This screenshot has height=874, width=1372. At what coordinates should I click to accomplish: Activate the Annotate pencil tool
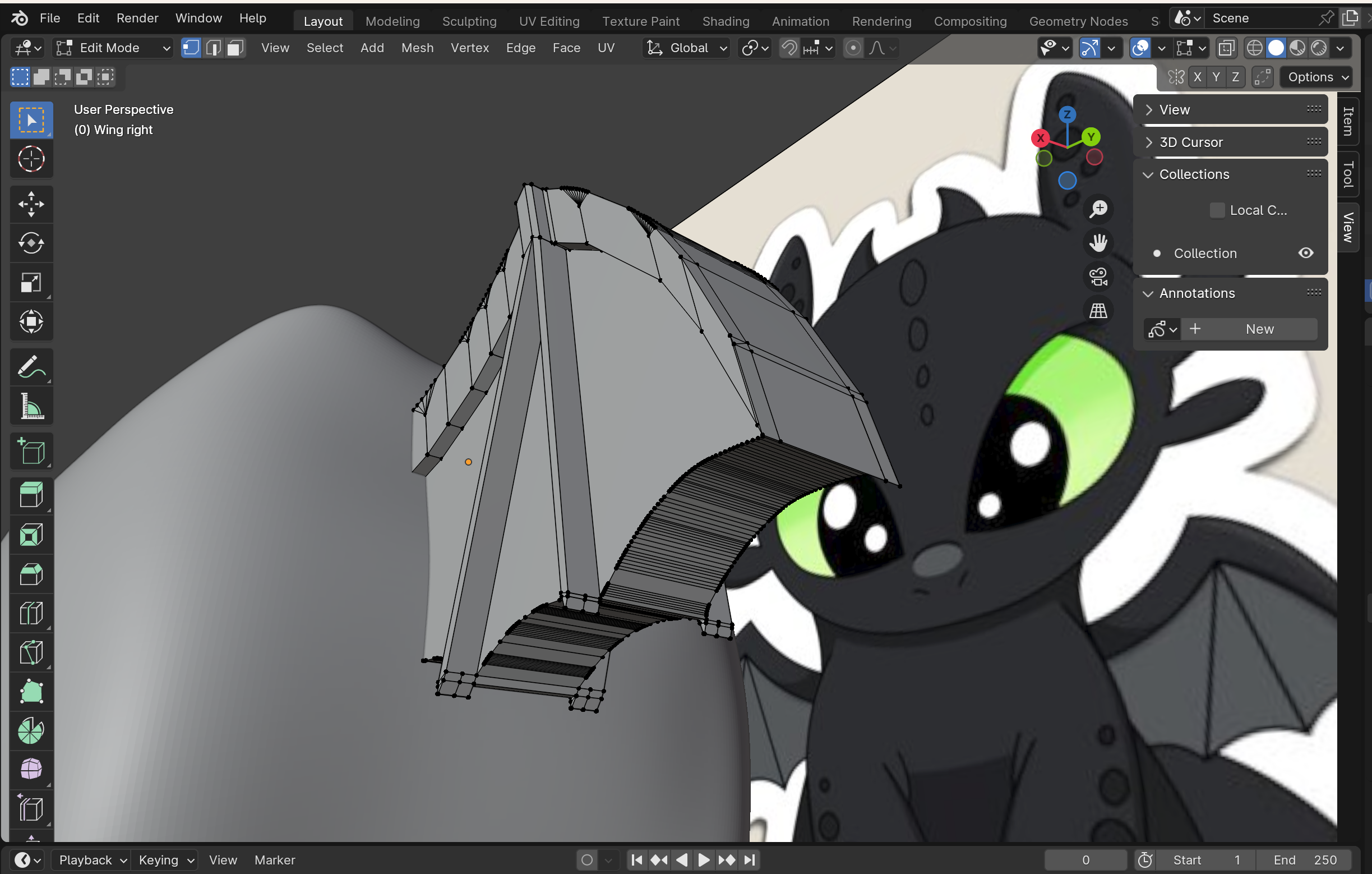pyautogui.click(x=31, y=367)
